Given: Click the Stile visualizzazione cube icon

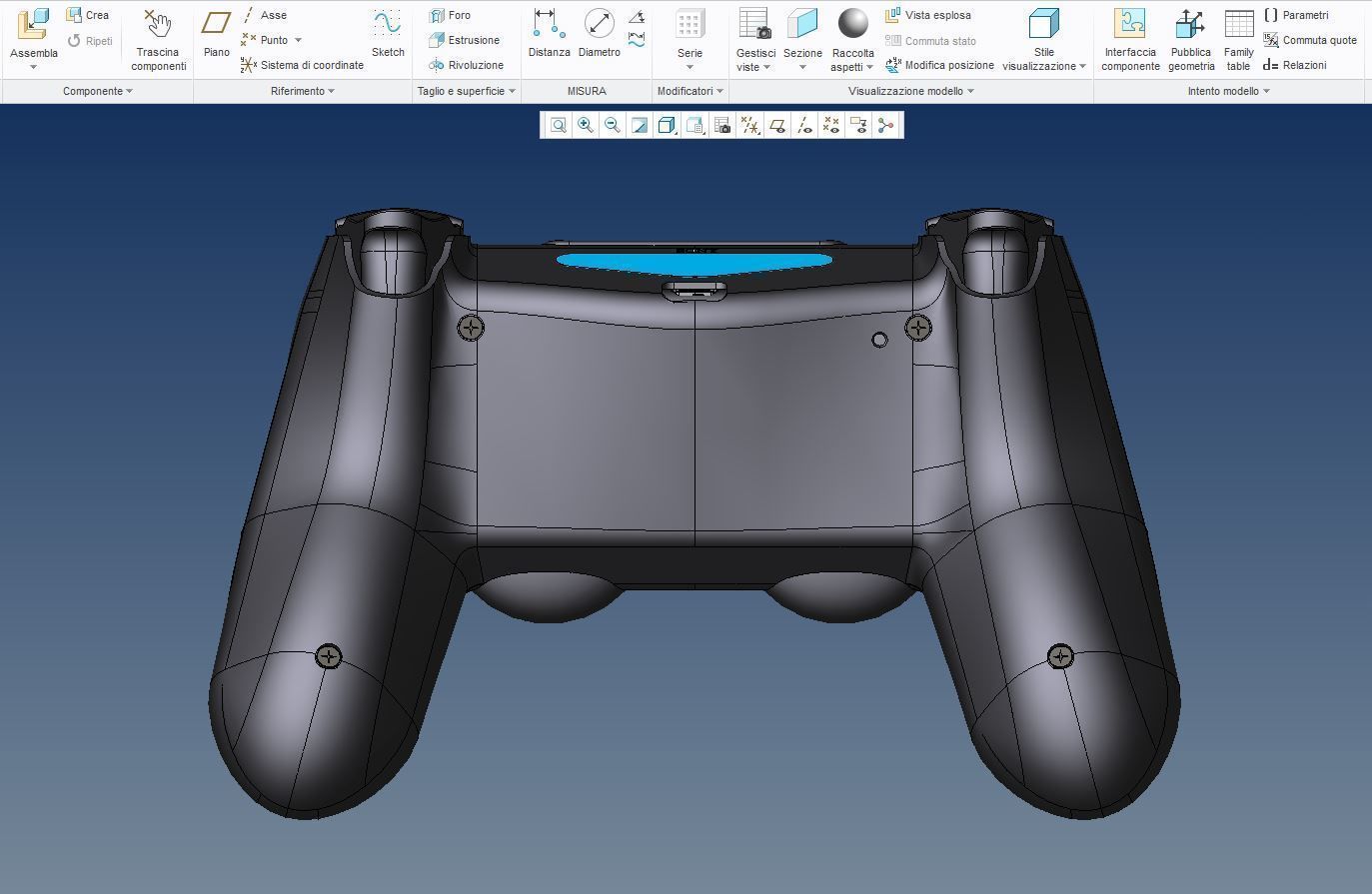Looking at the screenshot, I should (x=1043, y=24).
